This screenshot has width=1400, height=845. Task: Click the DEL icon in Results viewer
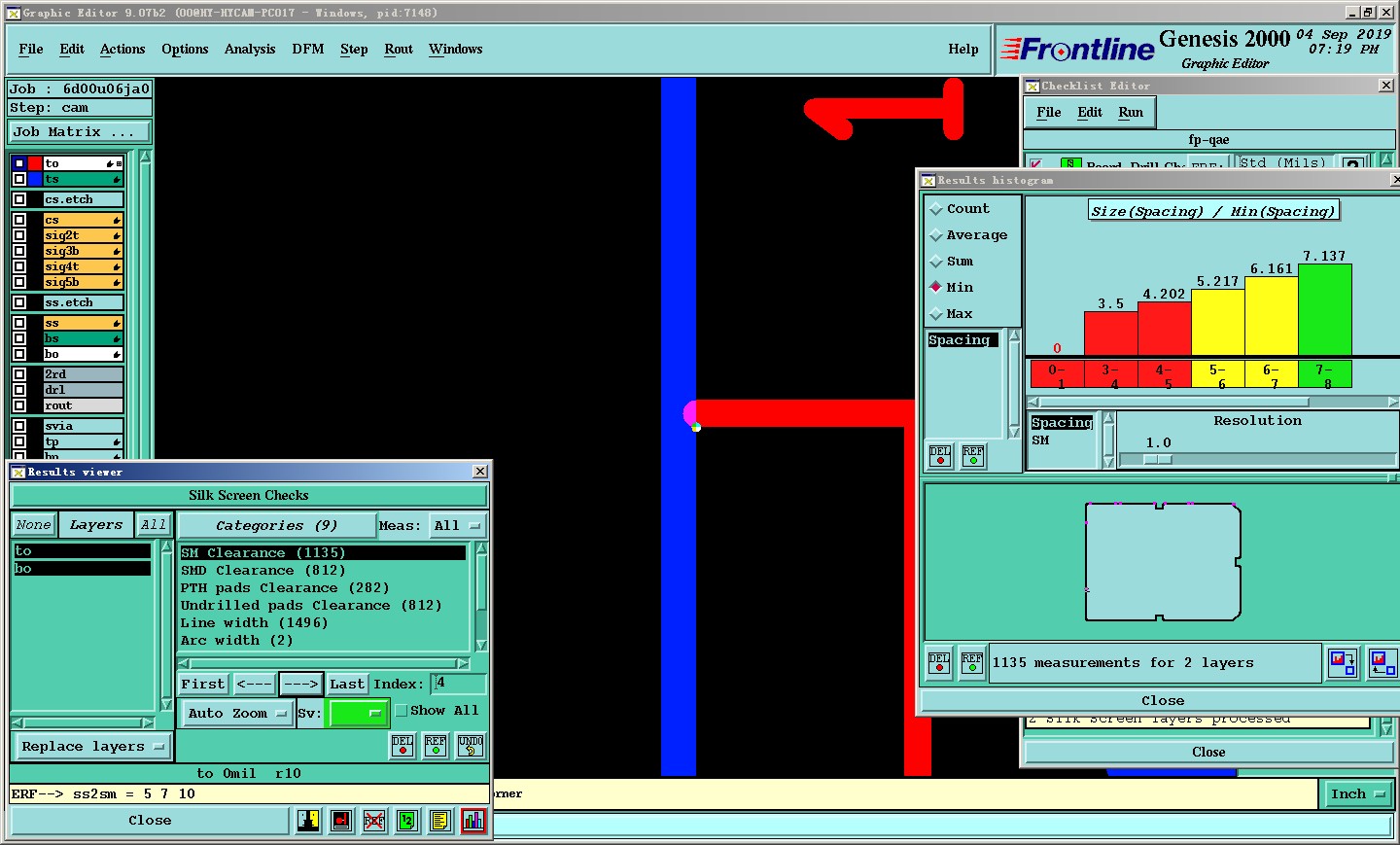pyautogui.click(x=402, y=746)
